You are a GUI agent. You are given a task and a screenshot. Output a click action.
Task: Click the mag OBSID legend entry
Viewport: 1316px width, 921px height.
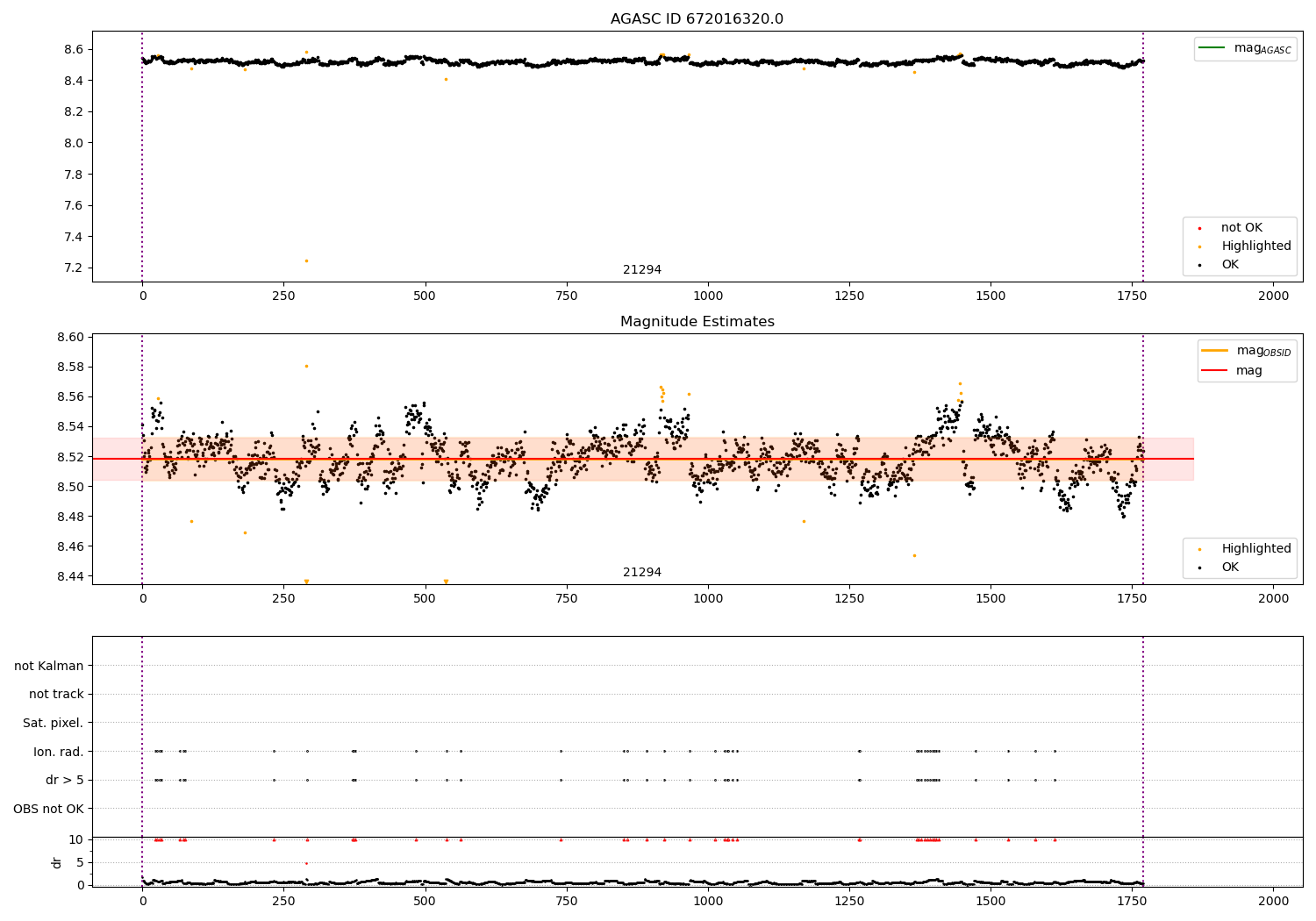pos(1247,351)
